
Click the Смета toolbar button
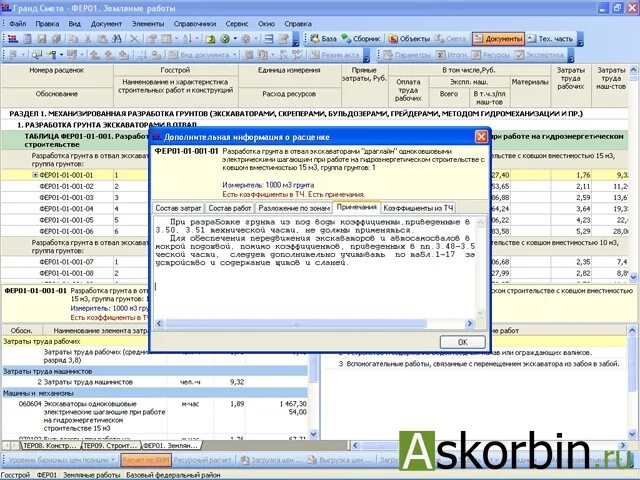(x=450, y=39)
